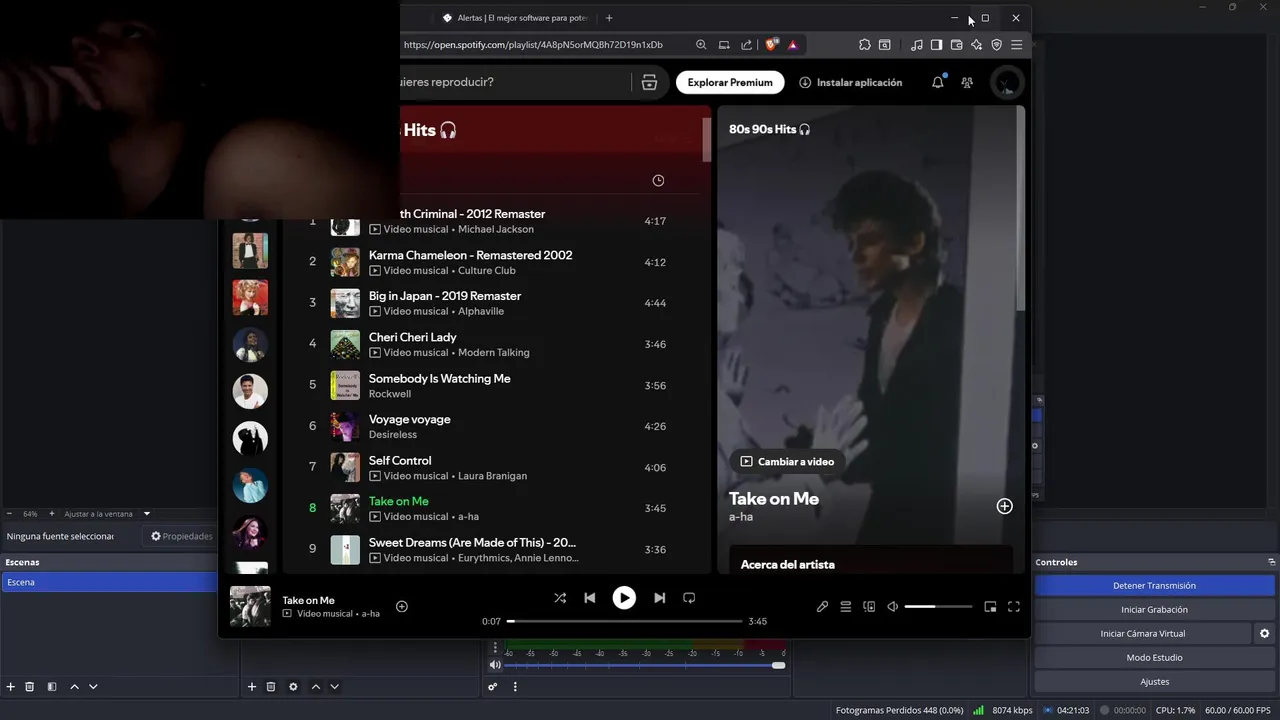Viewport: 1280px width, 720px height.
Task: Open the Brave playlist music note icon
Action: [x=916, y=45]
